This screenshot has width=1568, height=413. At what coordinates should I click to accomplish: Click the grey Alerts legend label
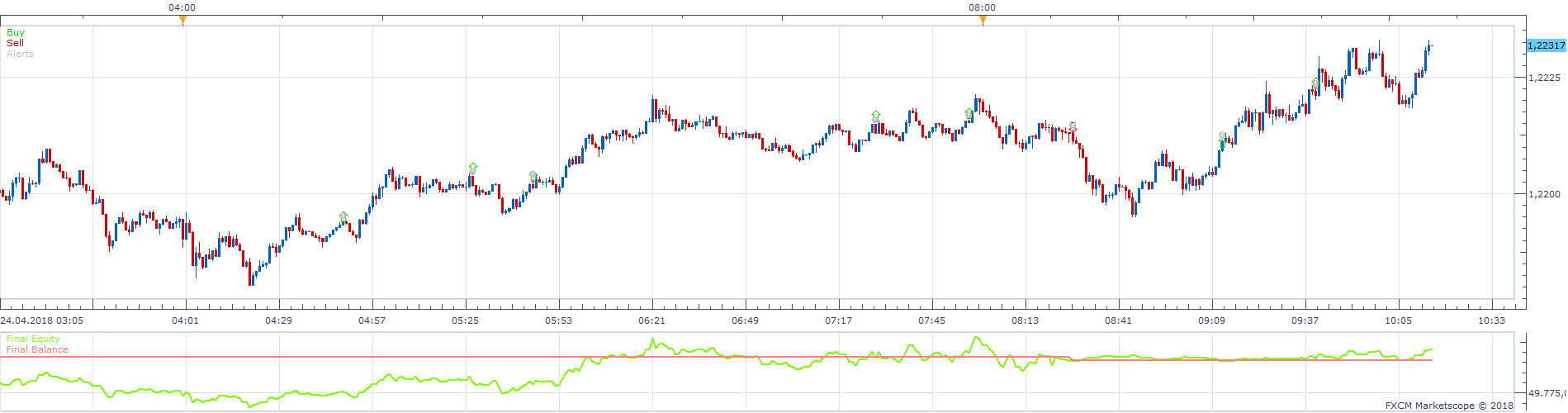(x=21, y=54)
